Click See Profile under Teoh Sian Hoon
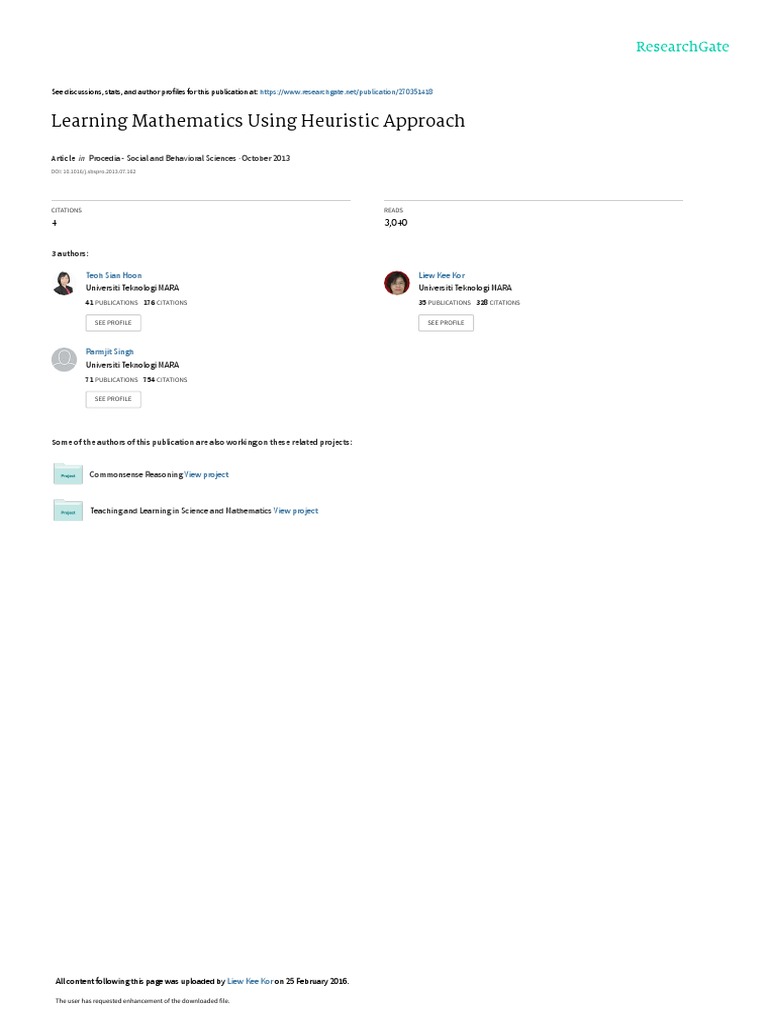The height and width of the screenshot is (1024, 768). (113, 323)
